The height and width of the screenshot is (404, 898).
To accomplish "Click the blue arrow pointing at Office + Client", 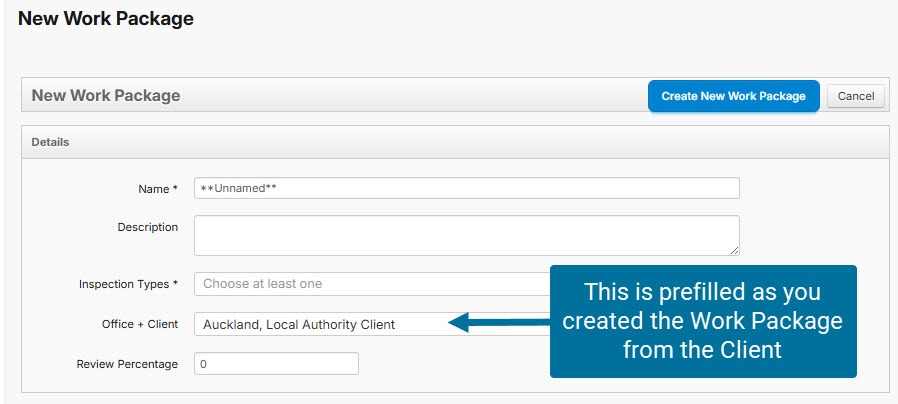I will point(498,323).
